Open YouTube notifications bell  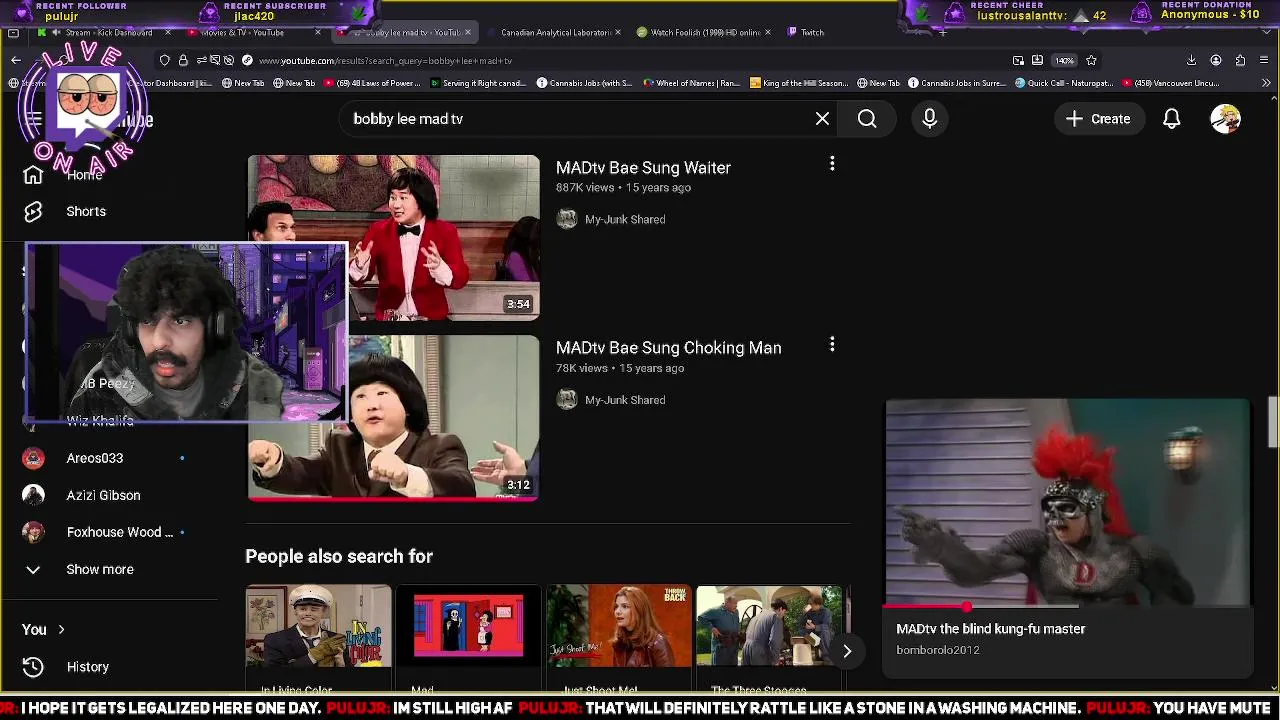(x=1172, y=119)
